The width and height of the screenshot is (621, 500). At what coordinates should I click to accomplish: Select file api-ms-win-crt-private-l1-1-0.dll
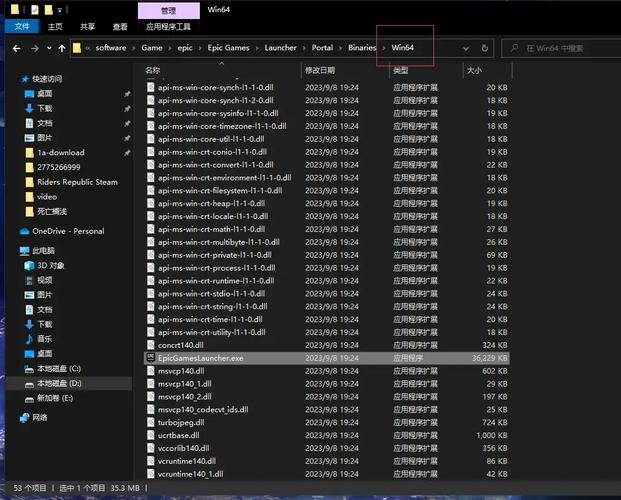pyautogui.click(x=215, y=255)
